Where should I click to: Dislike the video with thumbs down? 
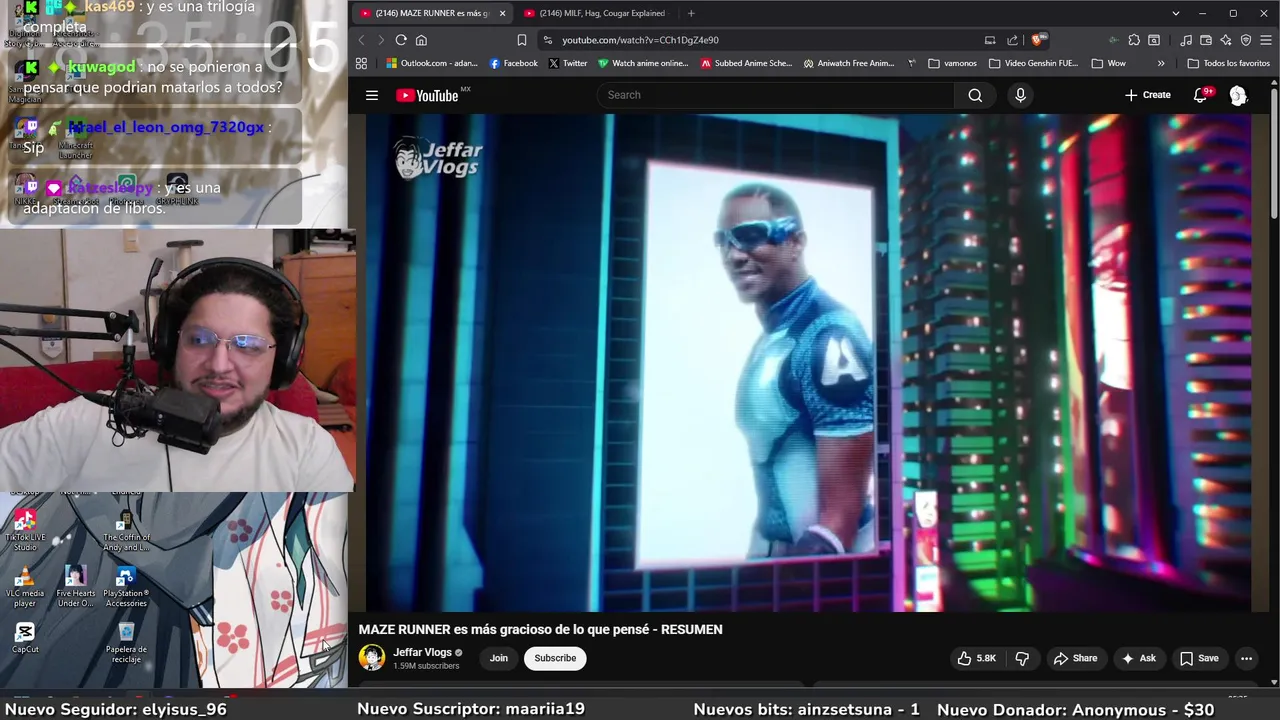(1022, 658)
